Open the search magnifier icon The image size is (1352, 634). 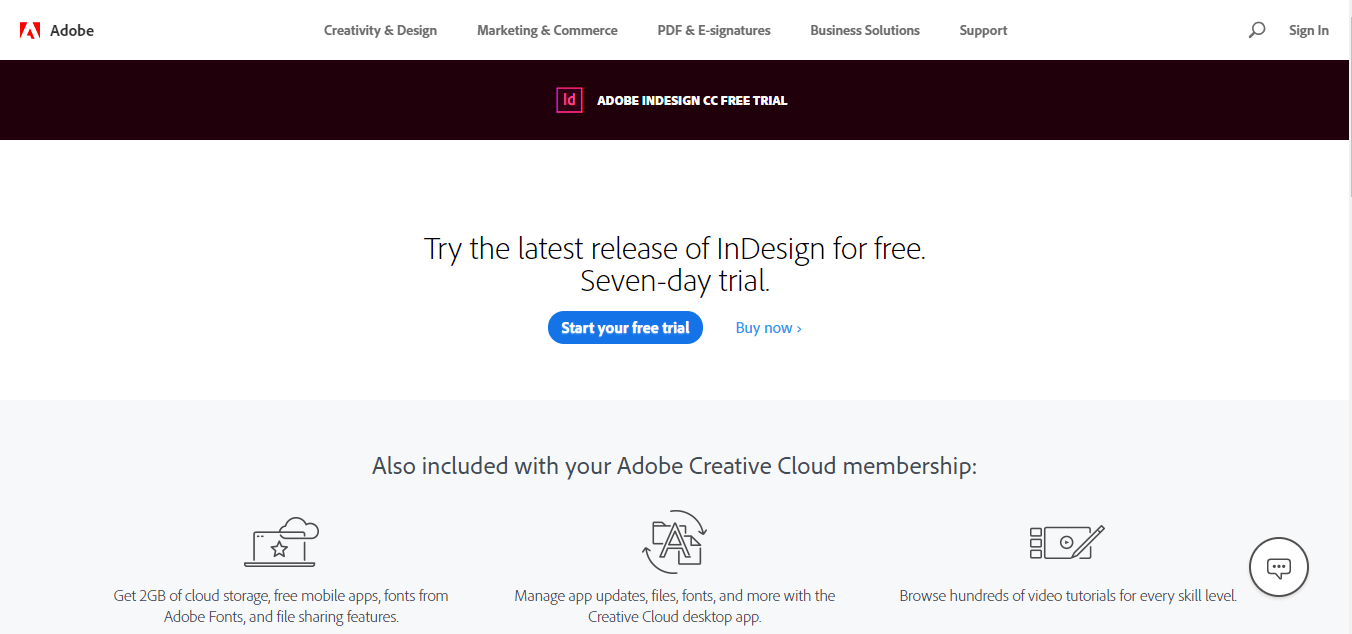point(1257,30)
